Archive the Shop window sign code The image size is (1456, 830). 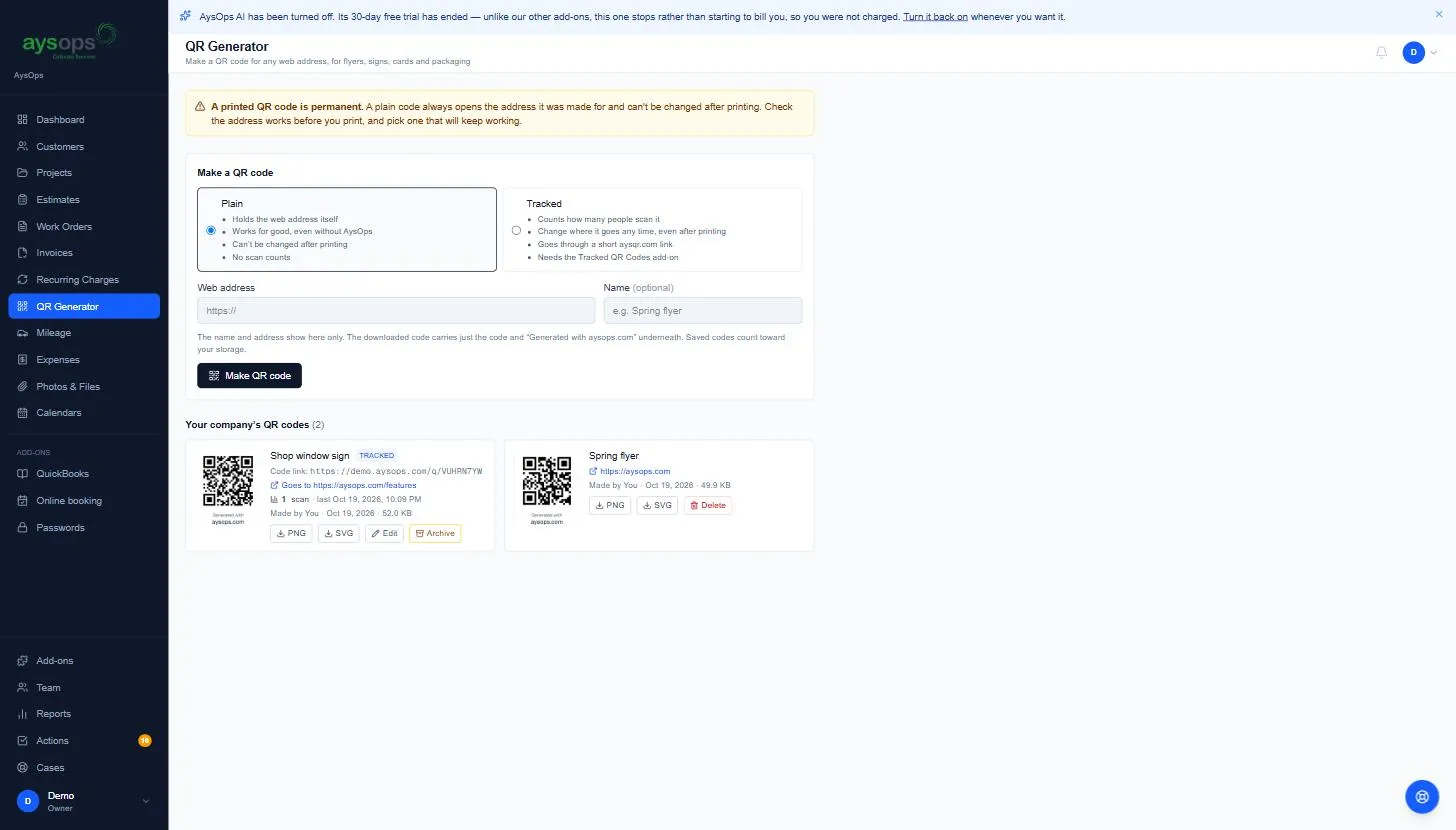pyautogui.click(x=435, y=534)
